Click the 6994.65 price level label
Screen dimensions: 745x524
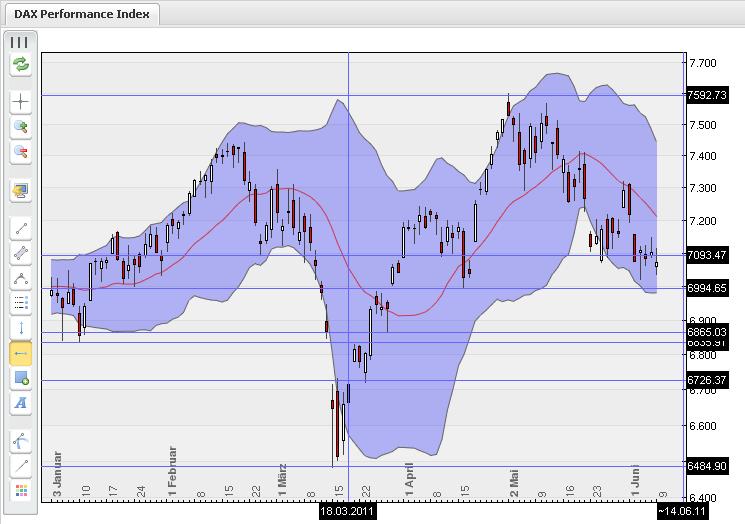pos(707,288)
